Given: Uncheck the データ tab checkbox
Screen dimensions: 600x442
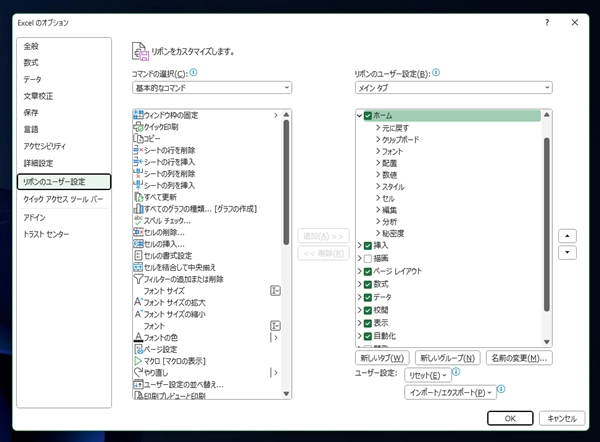Looking at the screenshot, I should [x=368, y=298].
